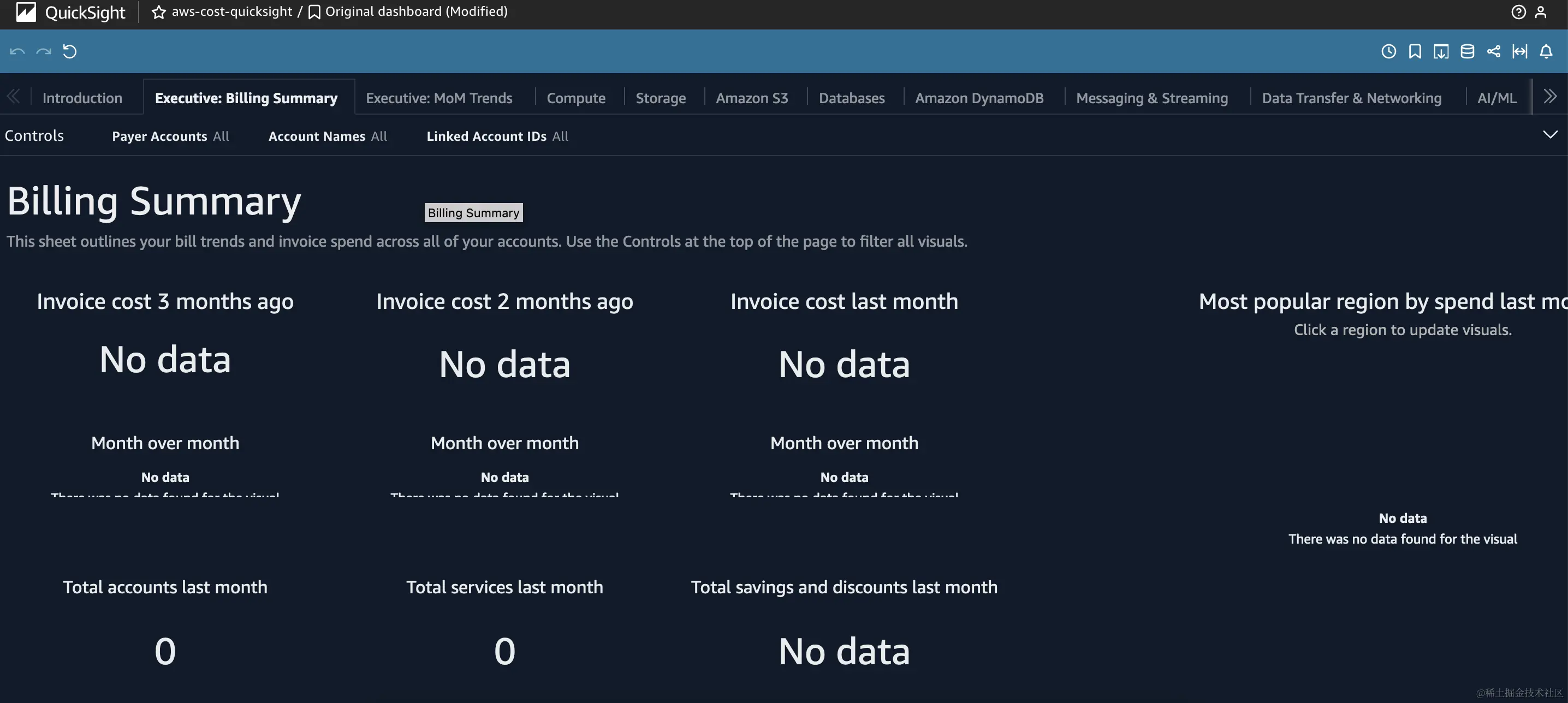Open the Payer Accounts filter dropdown
The width and height of the screenshot is (1568, 703).
170,136
